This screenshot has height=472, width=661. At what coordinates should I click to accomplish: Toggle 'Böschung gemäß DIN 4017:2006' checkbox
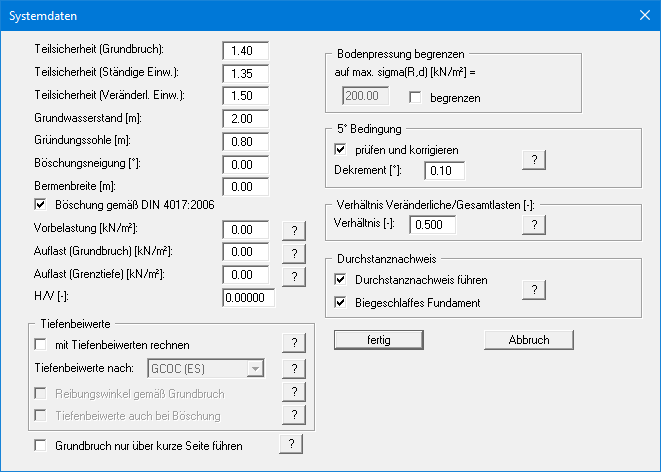(x=41, y=206)
